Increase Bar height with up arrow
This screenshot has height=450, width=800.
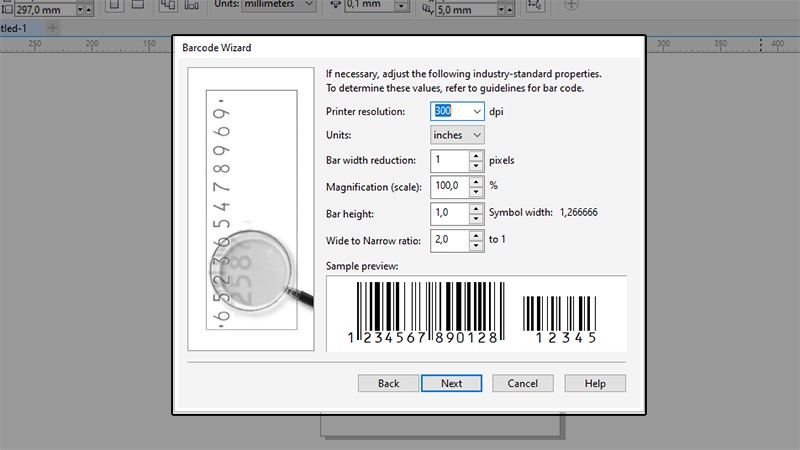[x=476, y=208]
